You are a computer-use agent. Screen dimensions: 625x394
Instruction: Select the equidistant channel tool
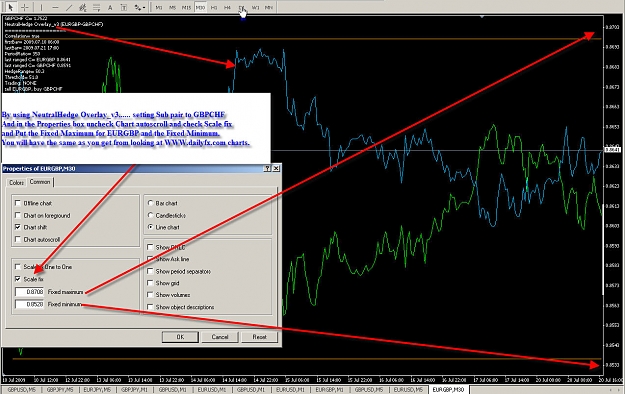coord(83,7)
